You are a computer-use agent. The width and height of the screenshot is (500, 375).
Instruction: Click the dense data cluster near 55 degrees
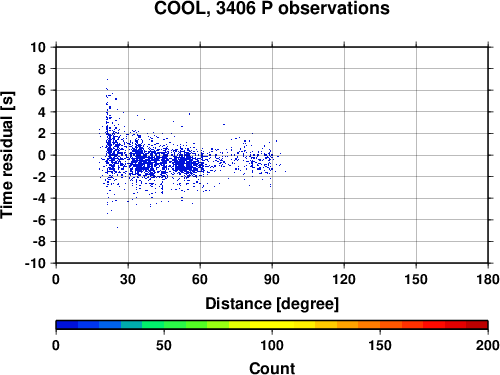185,164
